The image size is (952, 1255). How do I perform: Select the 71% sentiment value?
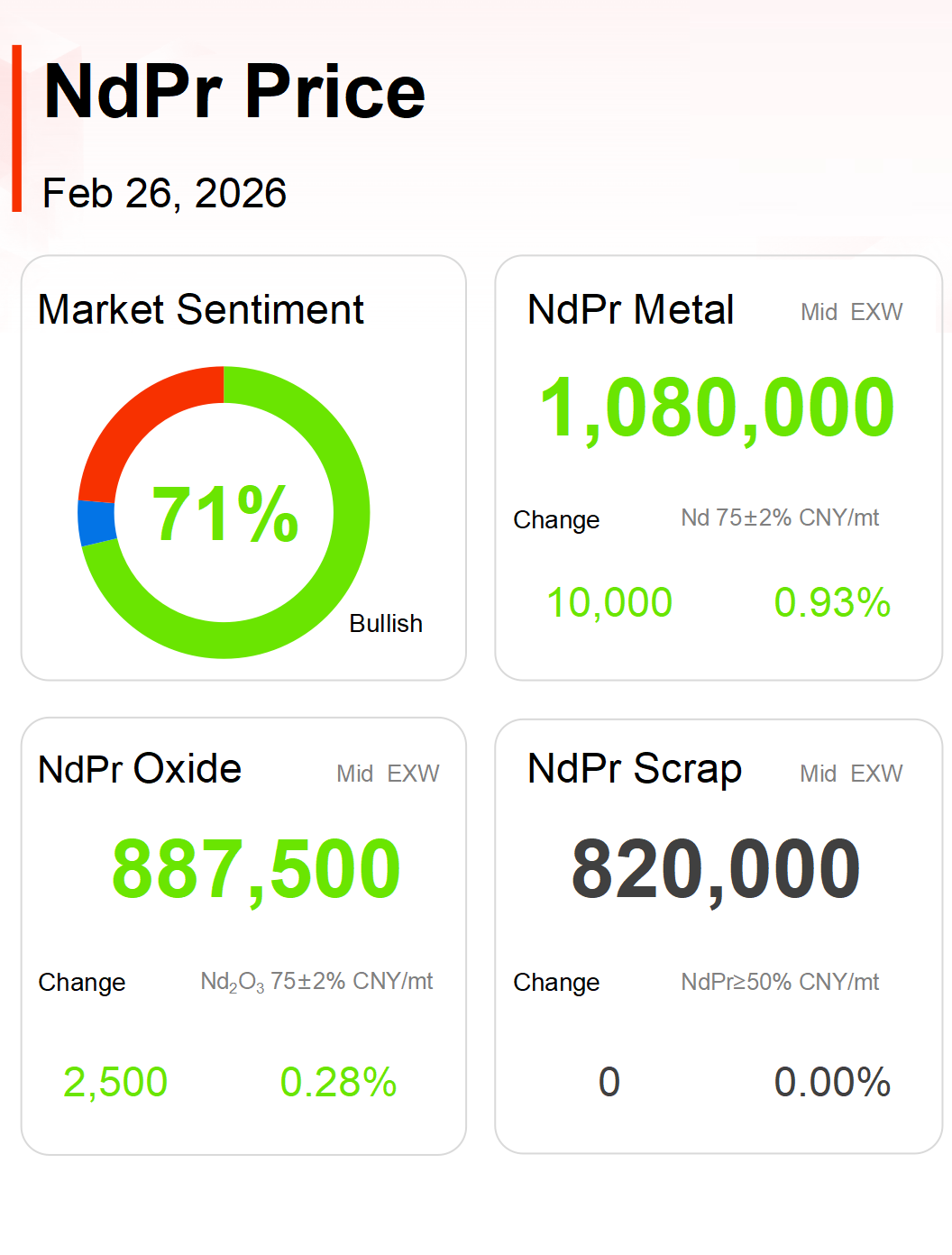click(225, 514)
